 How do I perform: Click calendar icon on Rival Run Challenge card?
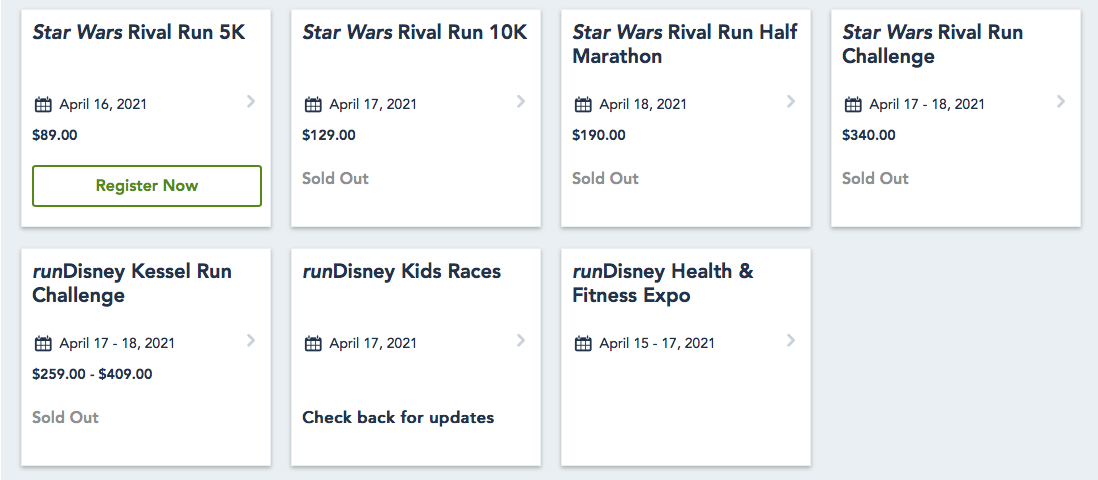pos(853,104)
